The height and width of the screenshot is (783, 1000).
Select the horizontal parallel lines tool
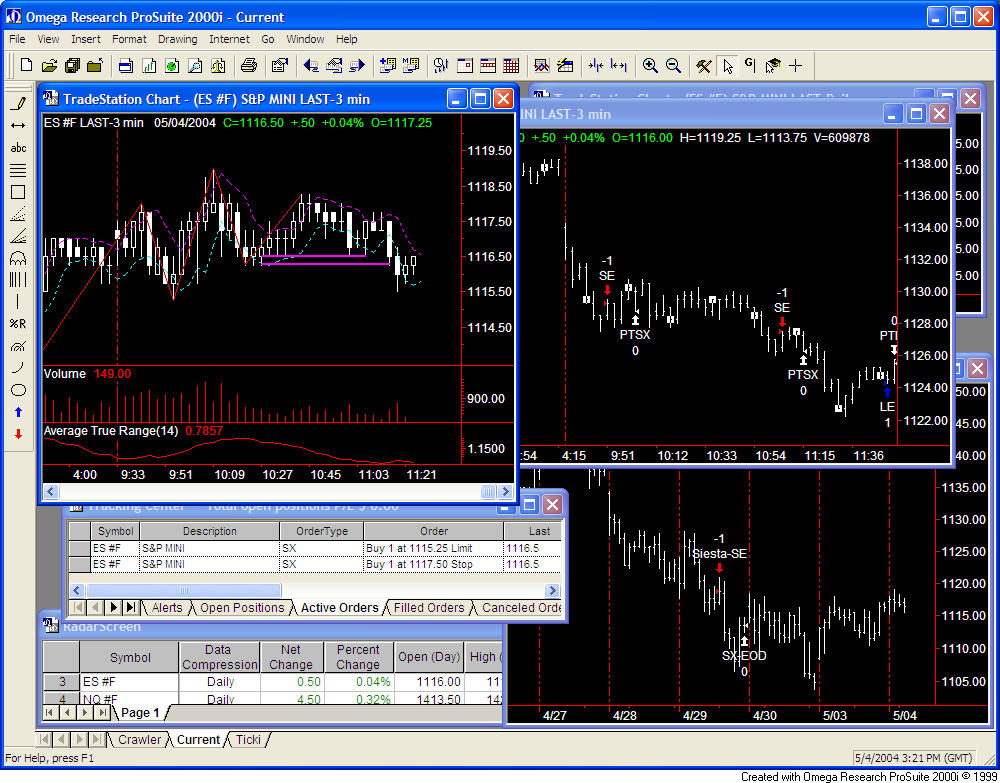pos(18,170)
